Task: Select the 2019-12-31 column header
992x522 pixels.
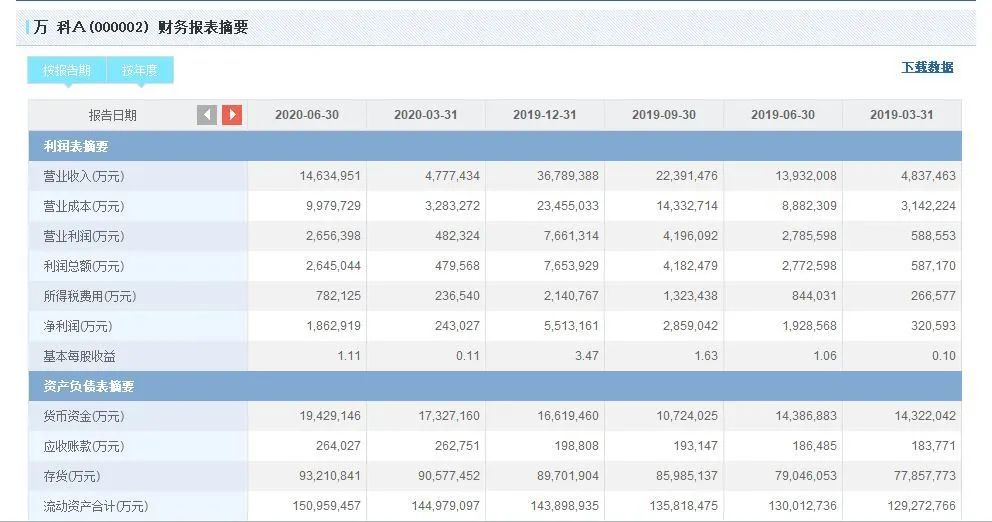Action: pos(545,115)
